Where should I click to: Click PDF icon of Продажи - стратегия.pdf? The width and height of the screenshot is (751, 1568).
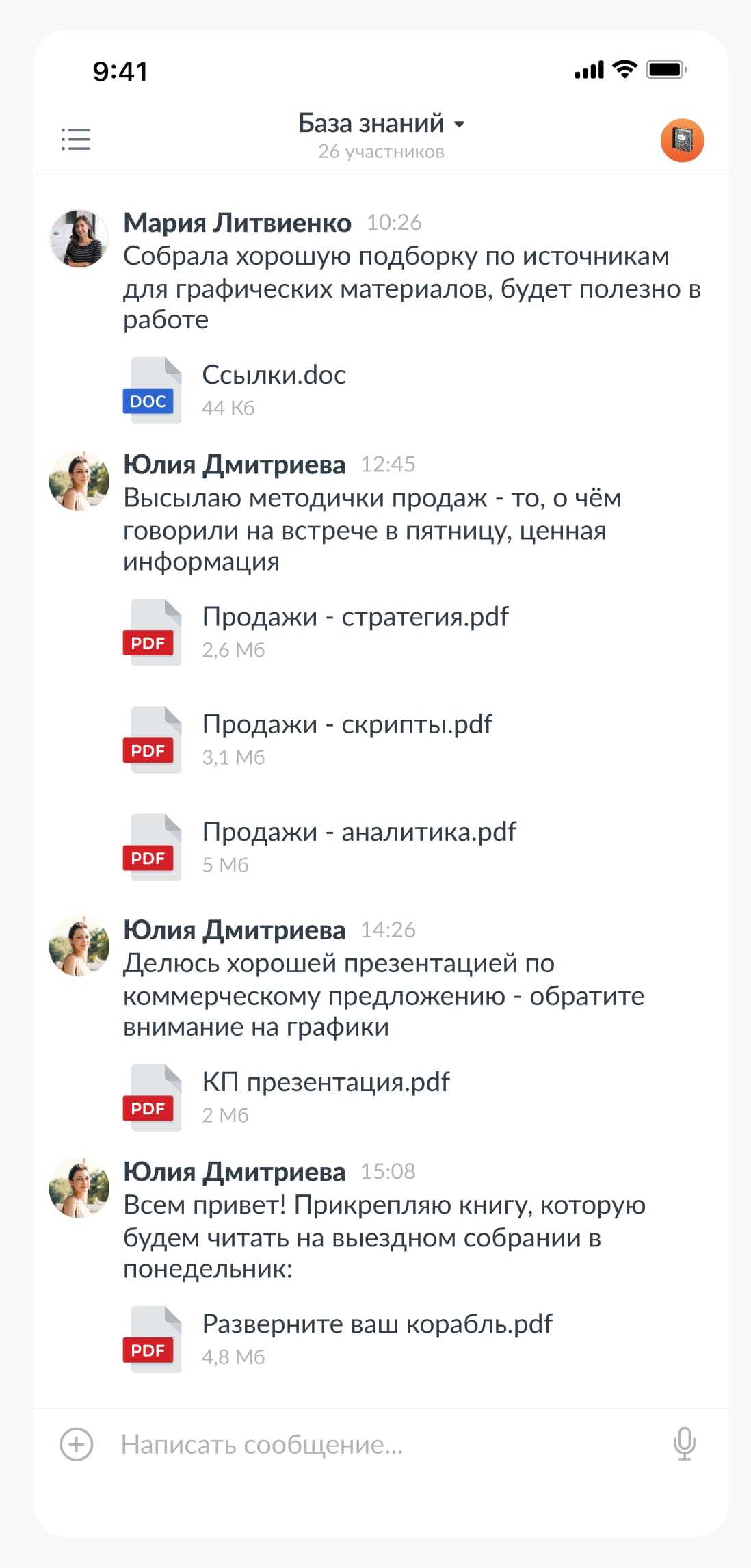tap(153, 633)
